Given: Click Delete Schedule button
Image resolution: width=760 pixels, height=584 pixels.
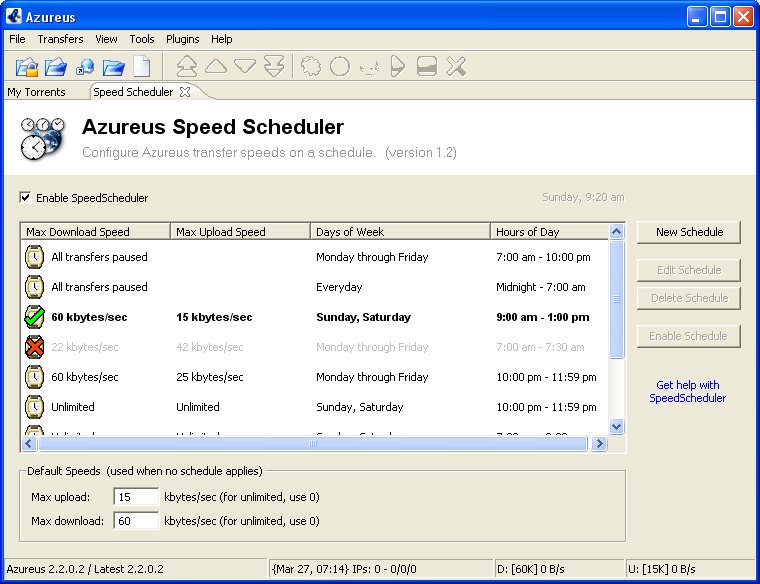Looking at the screenshot, I should 689,298.
